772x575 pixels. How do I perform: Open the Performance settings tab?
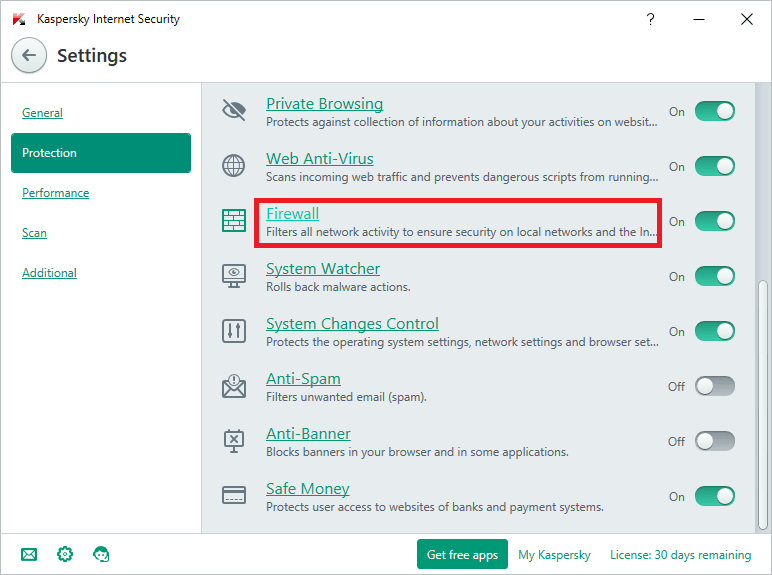coord(55,193)
